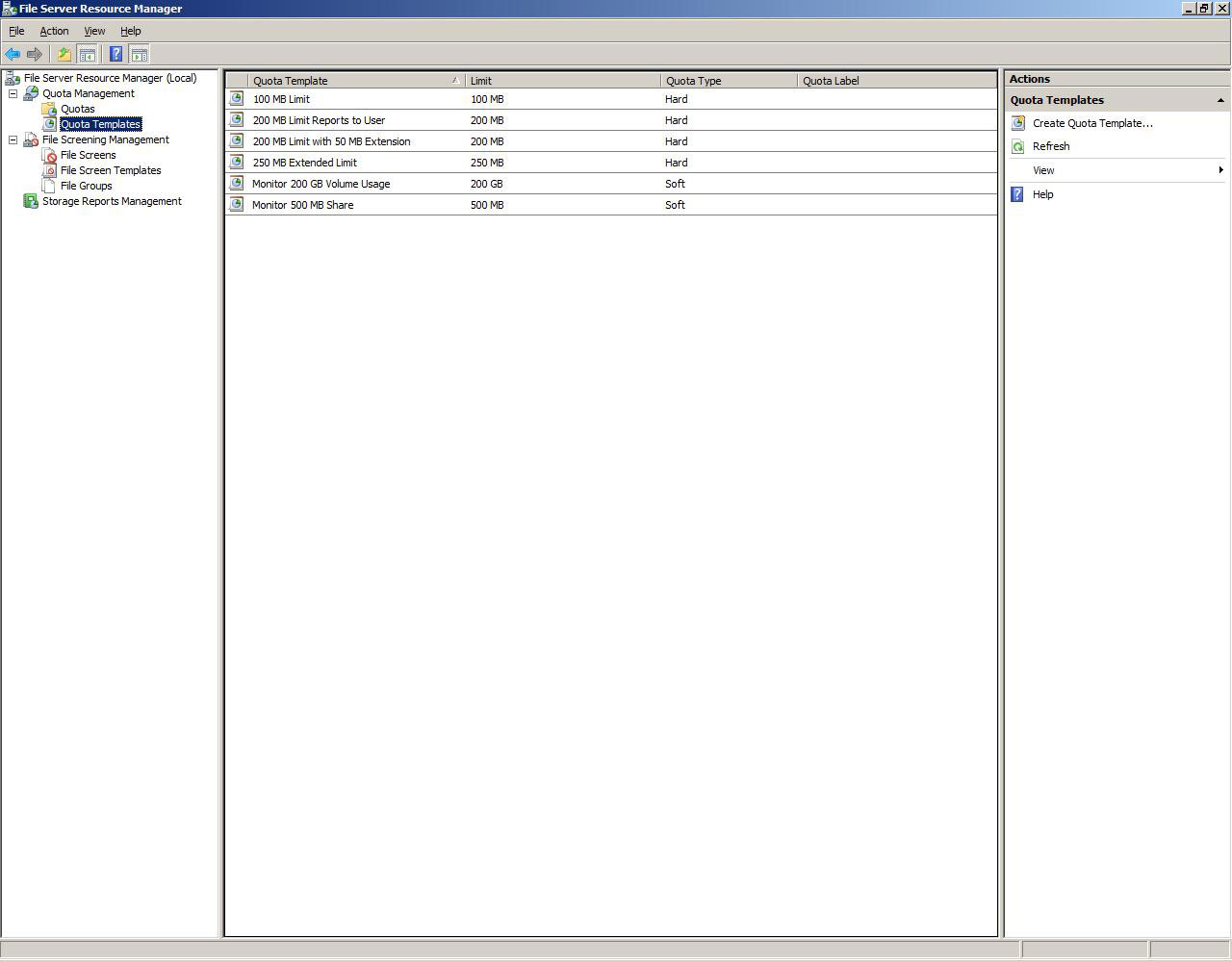Image resolution: width=1232 pixels, height=962 pixels.
Task: Sort by the Quota Type column header
Action: [x=730, y=81]
